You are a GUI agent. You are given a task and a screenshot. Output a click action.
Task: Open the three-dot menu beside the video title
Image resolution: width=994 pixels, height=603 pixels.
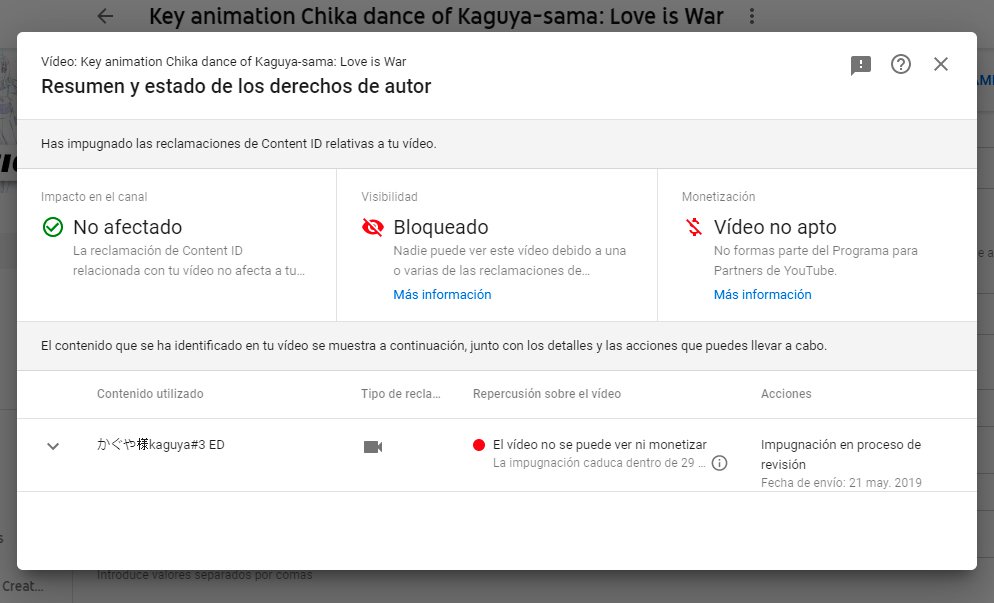click(x=752, y=16)
